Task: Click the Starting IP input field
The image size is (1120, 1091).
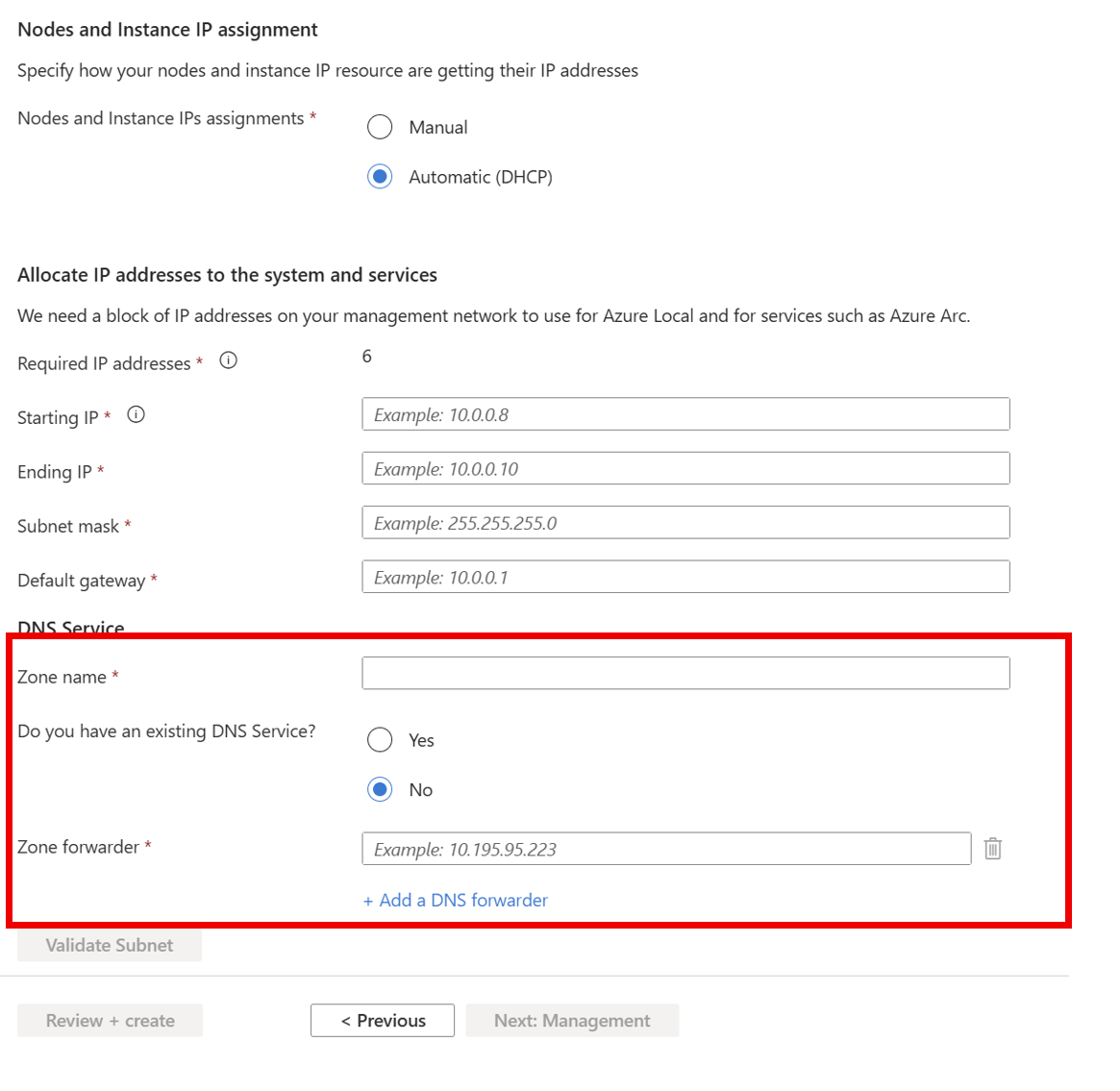Action: (x=685, y=414)
